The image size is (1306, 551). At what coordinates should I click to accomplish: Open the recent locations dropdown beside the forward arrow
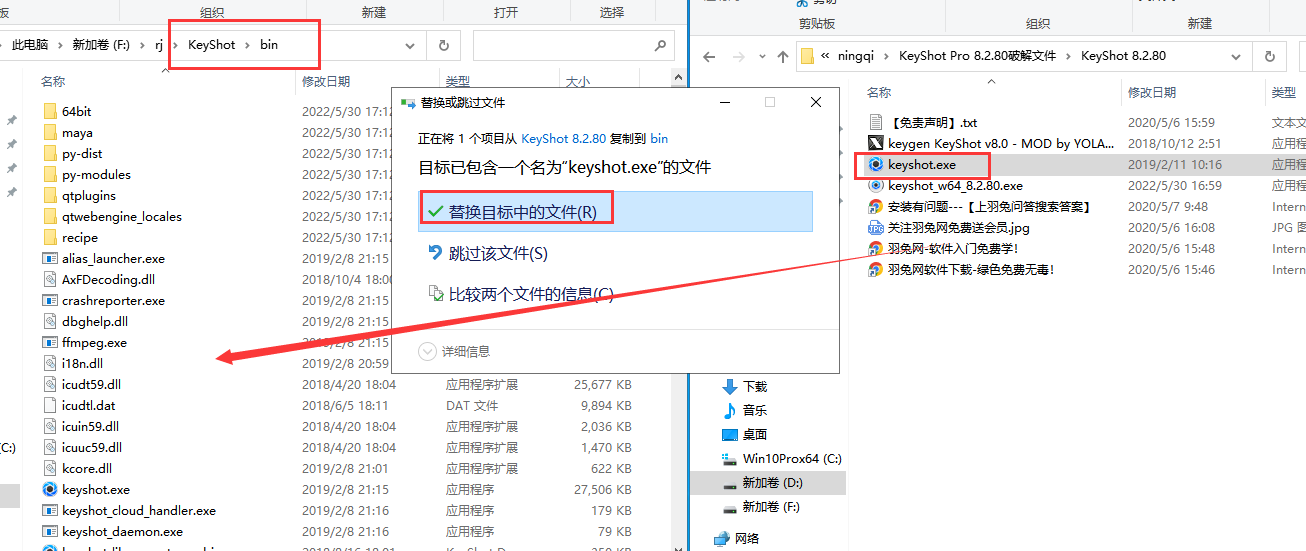coord(762,56)
